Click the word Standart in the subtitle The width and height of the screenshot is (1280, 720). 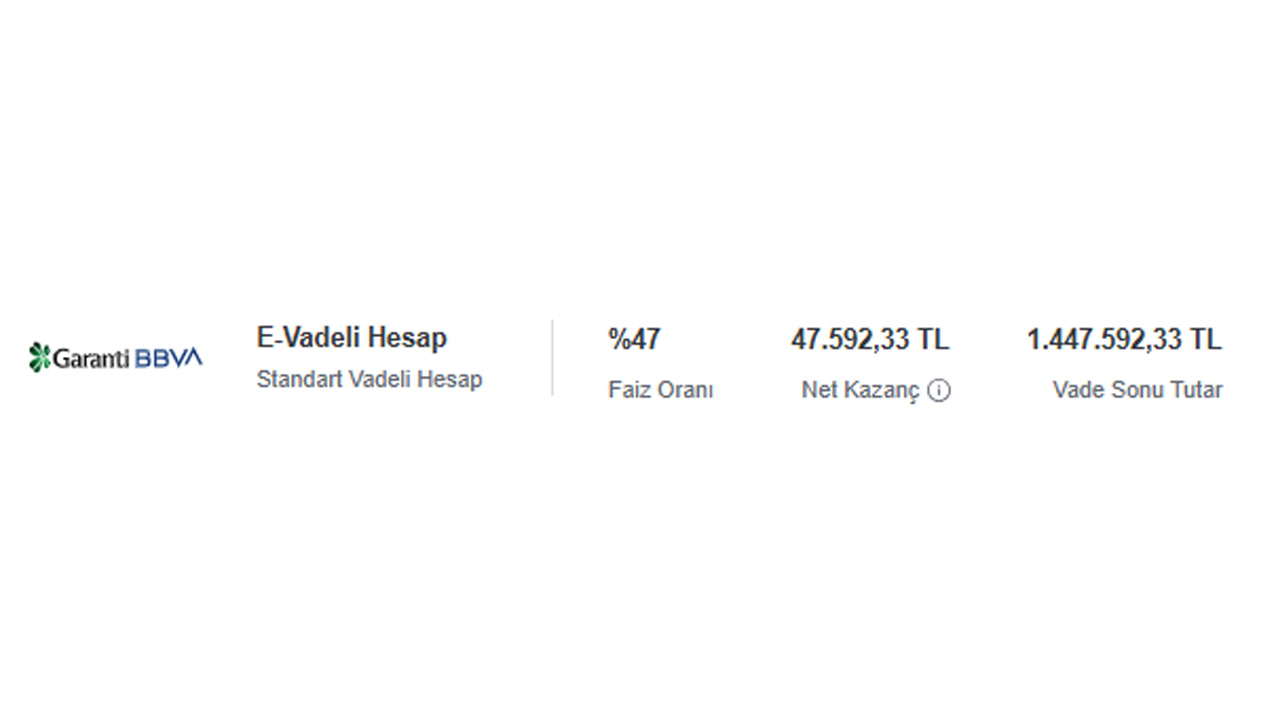[x=300, y=380]
